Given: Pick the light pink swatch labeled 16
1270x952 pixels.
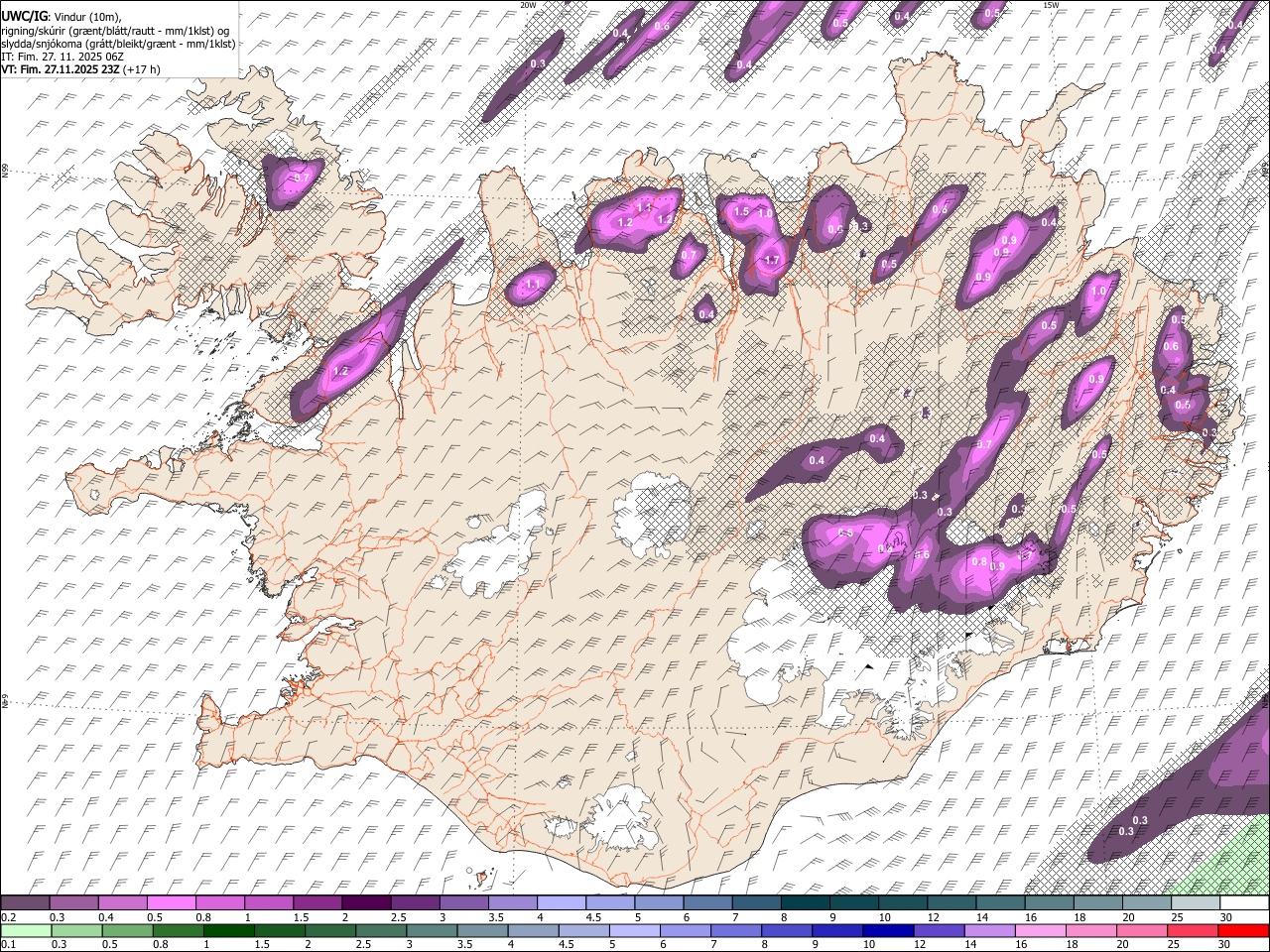Looking at the screenshot, I should 1041,930.
